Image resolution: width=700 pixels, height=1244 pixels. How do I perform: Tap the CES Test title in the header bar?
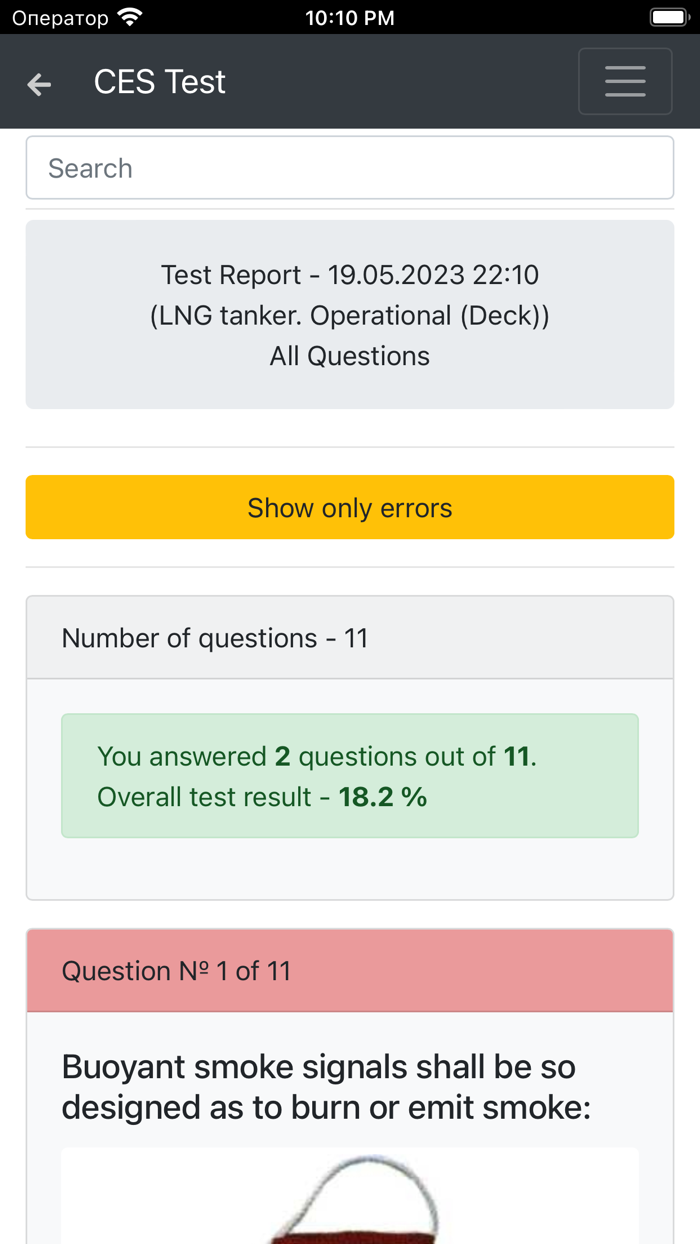coord(159,82)
